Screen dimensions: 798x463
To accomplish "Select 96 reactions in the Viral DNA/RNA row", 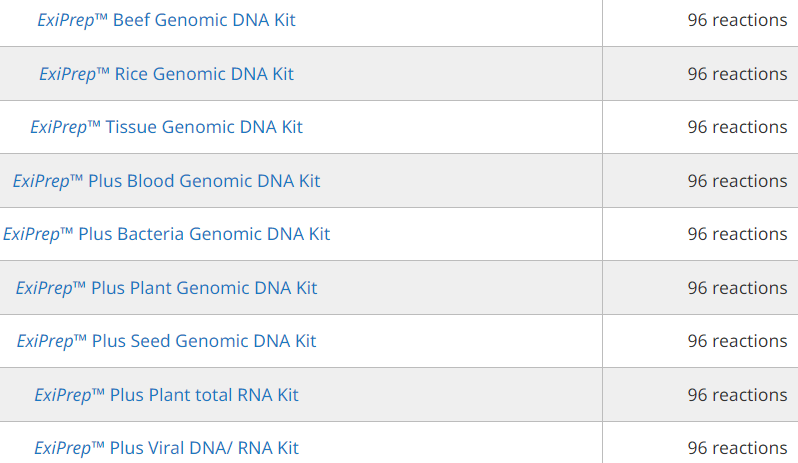I will [x=737, y=448].
